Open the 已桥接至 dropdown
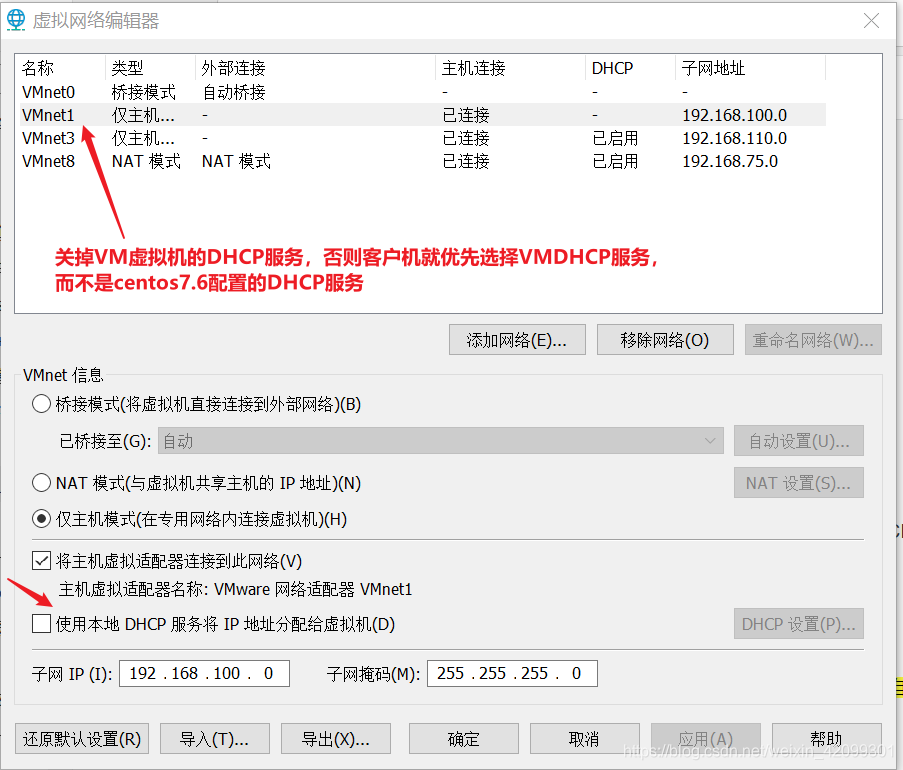Image resolution: width=903 pixels, height=770 pixels. [x=441, y=441]
